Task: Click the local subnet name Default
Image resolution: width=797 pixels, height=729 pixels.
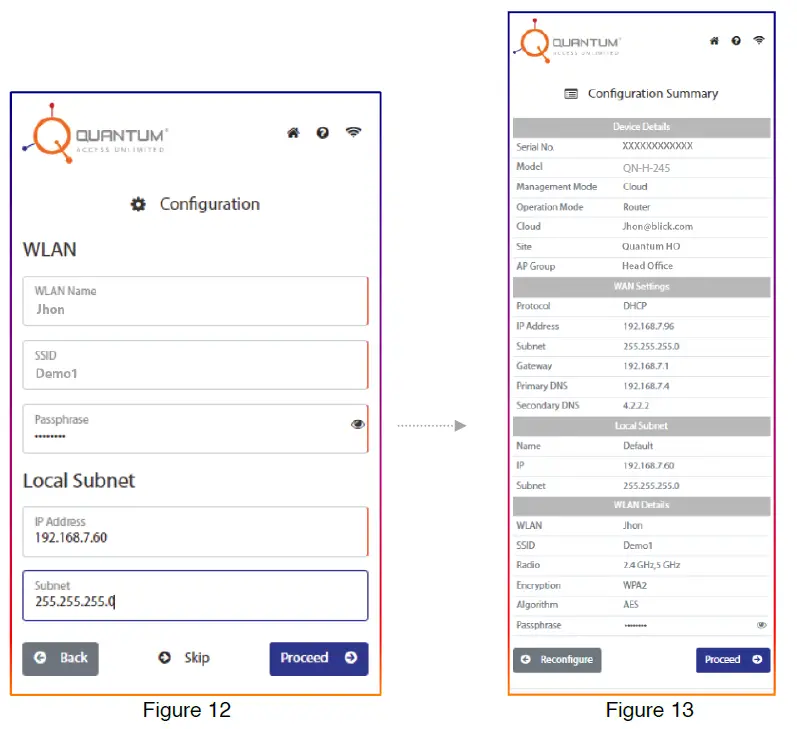Action: click(638, 446)
